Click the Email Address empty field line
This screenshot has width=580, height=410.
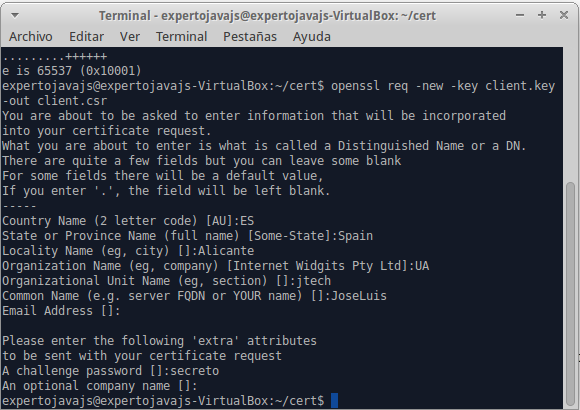pyautogui.click(x=61, y=311)
